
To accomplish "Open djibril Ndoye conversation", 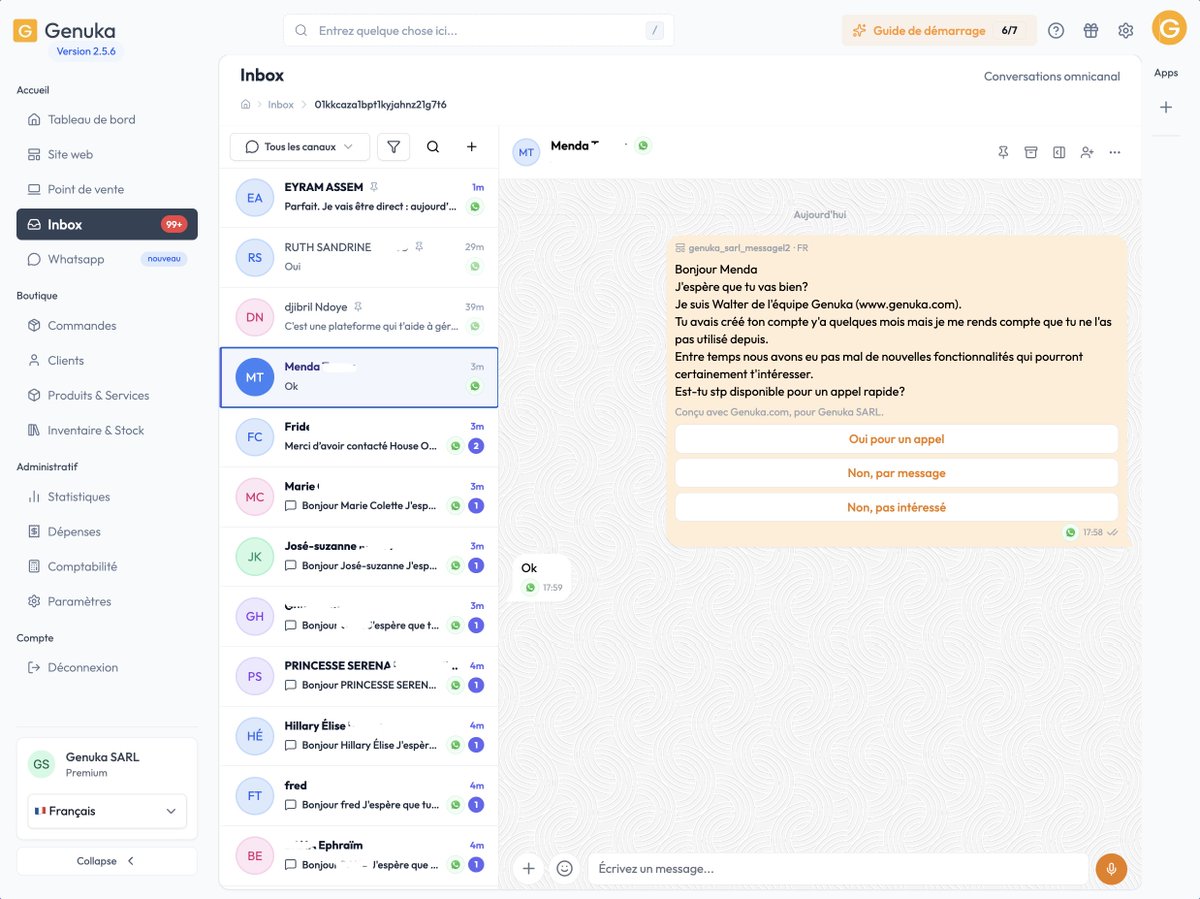I will (359, 317).
